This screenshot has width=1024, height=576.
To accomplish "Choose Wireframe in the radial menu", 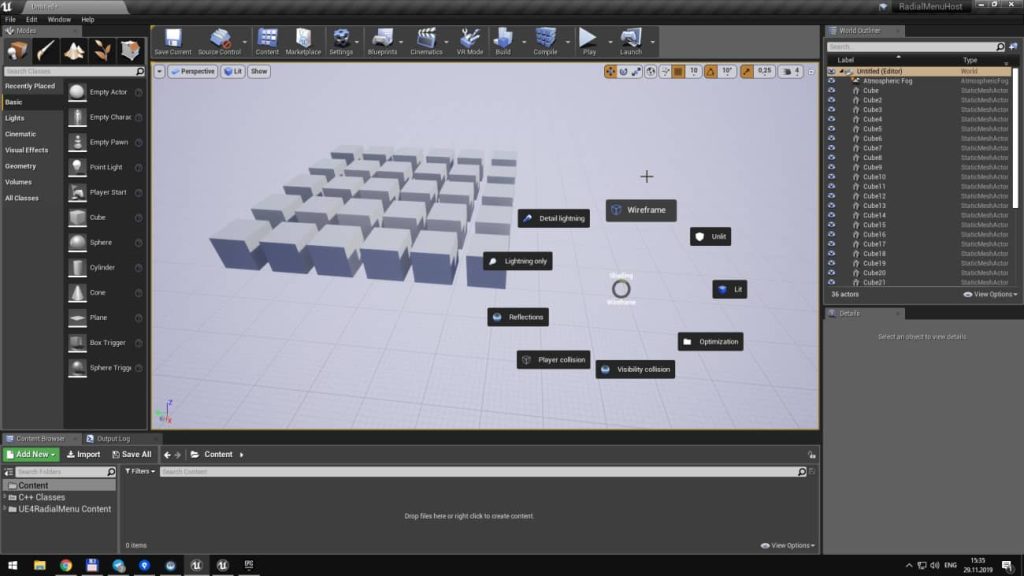I will pos(641,210).
